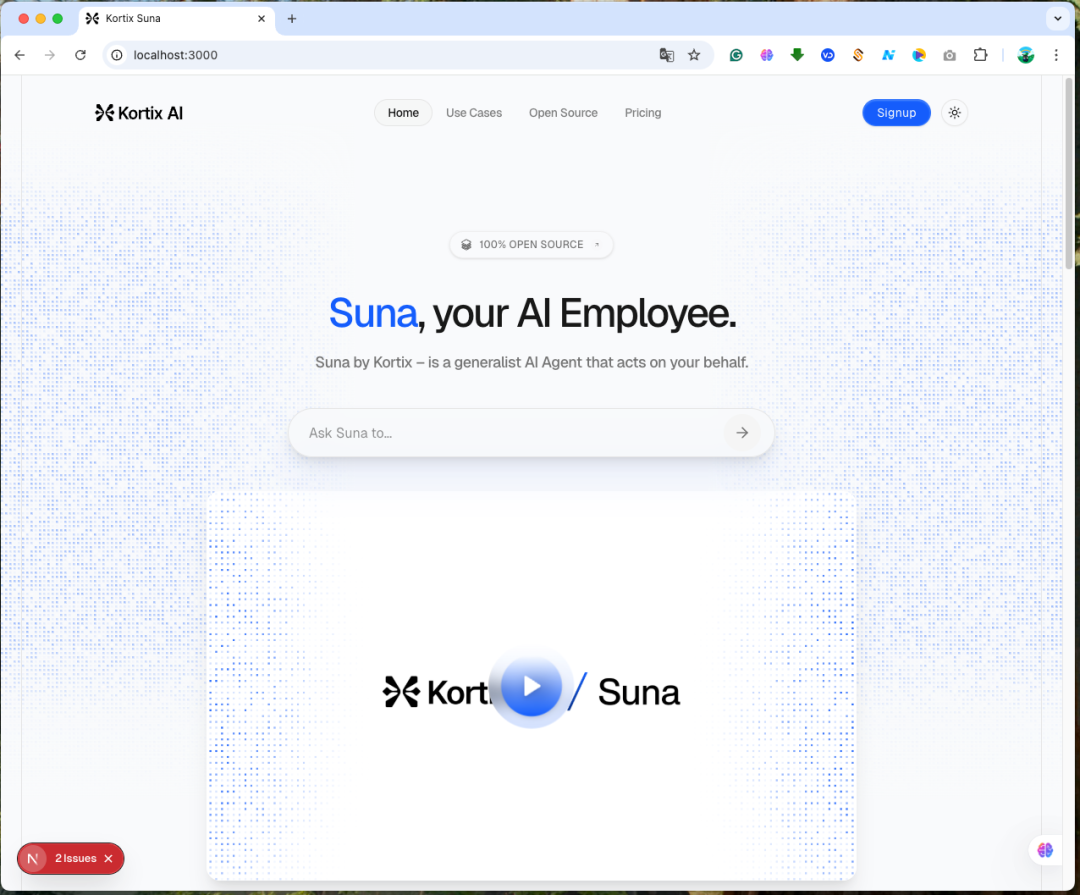Open the translate page icon

(x=666, y=55)
